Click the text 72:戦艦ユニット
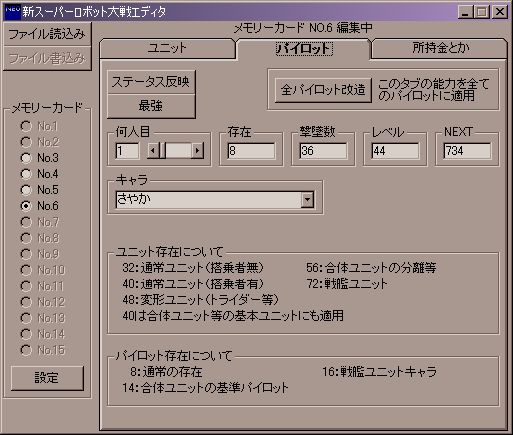 coord(347,284)
